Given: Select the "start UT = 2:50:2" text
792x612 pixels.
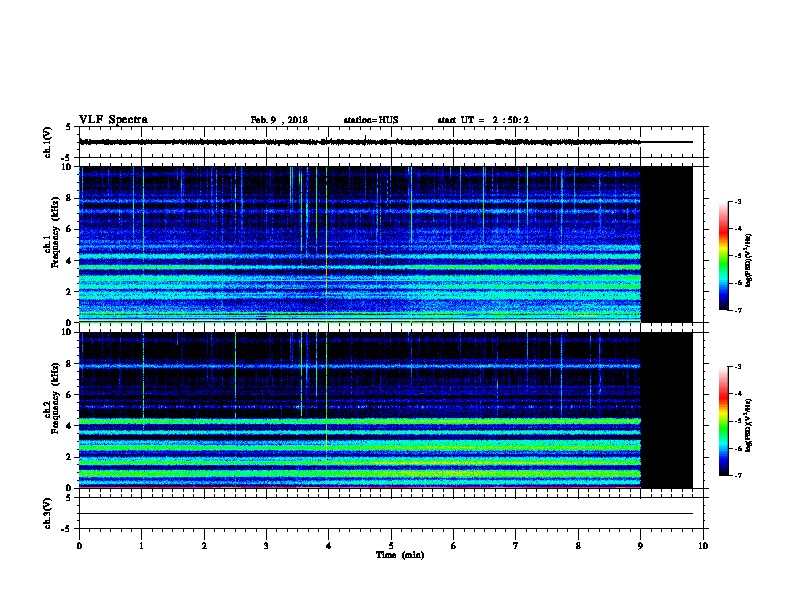Looking at the screenshot, I should [x=483, y=120].
